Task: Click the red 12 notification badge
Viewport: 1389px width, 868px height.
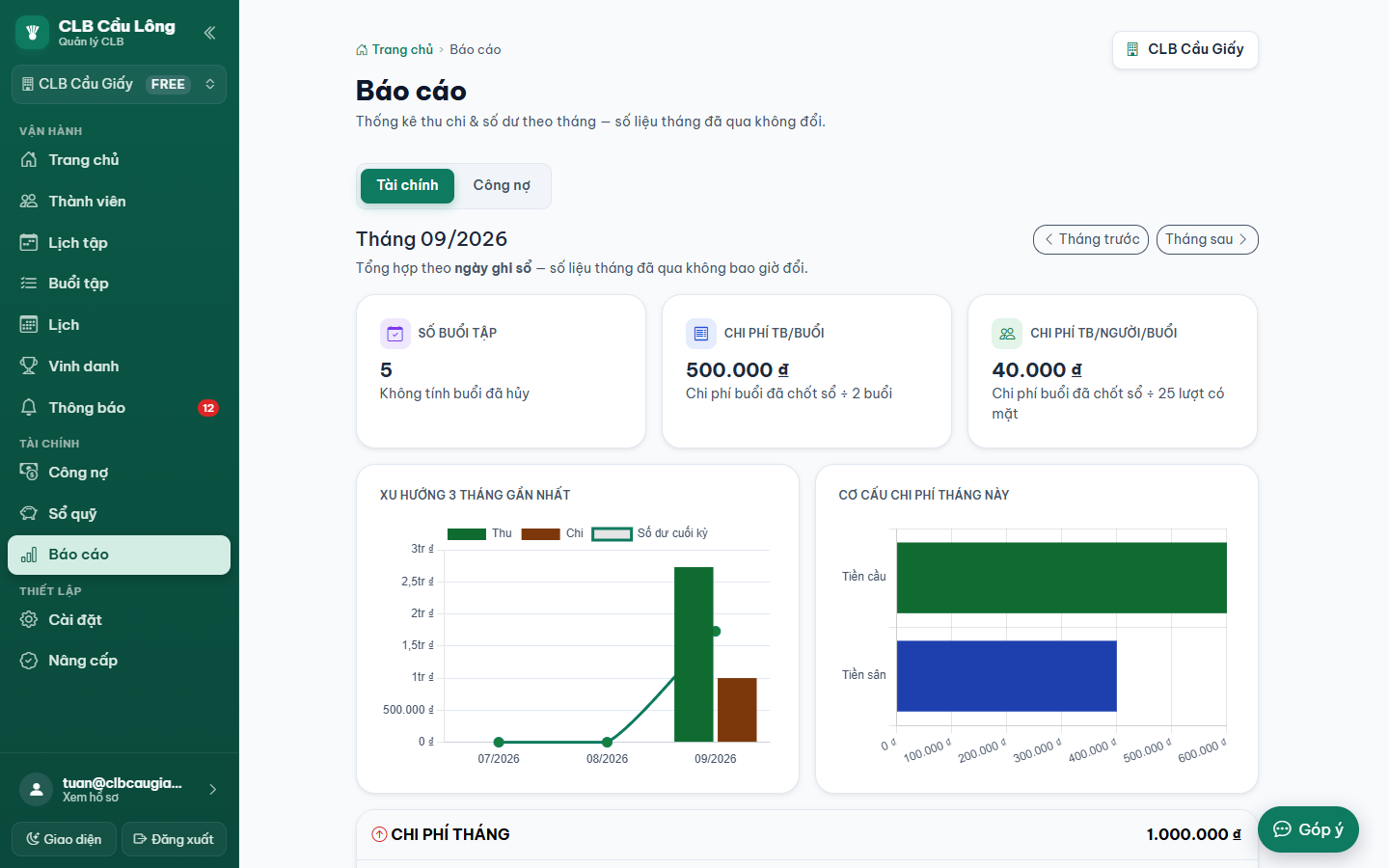Action: point(208,408)
